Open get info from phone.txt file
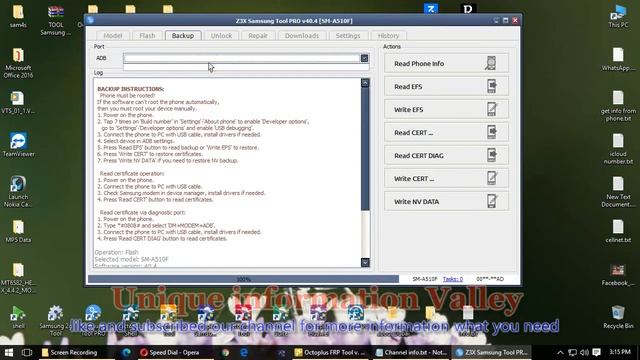Screen dimensions: 640x360 click(618, 106)
